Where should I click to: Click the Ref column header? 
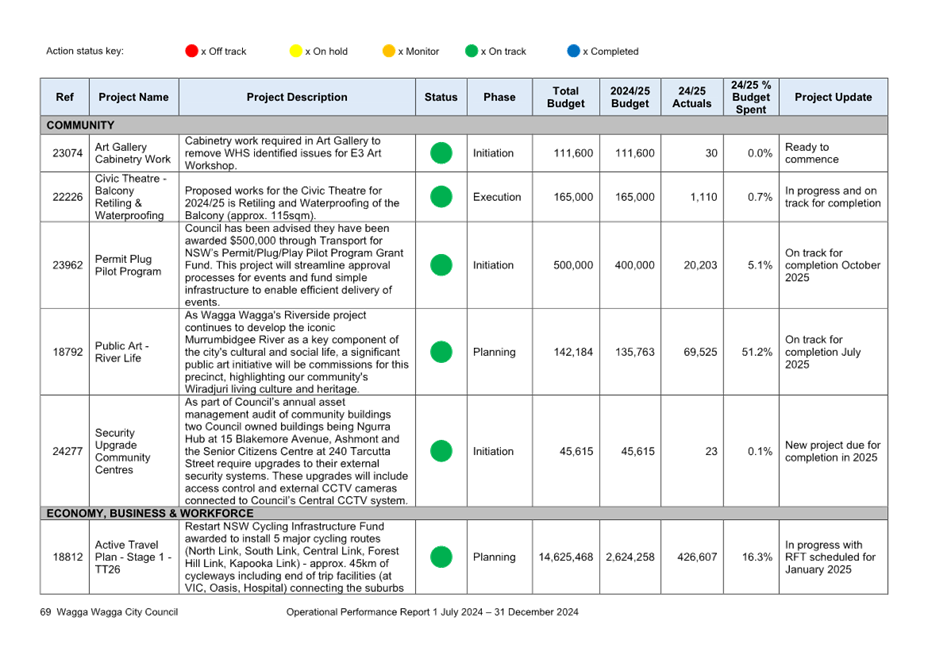pos(65,97)
